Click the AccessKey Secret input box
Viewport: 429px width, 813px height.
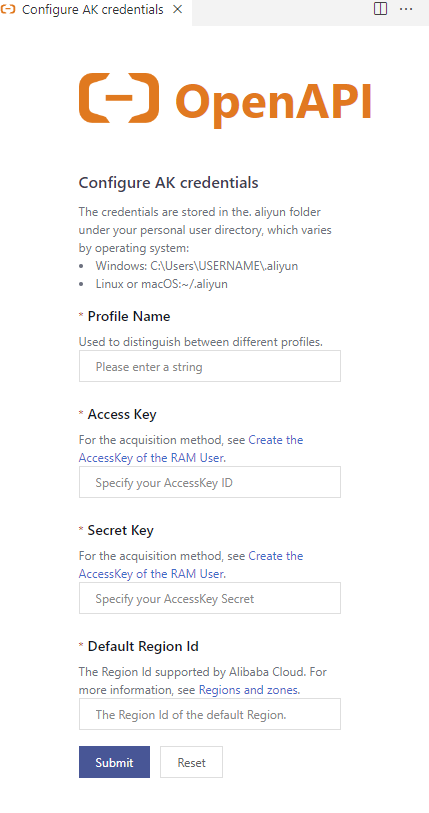[x=210, y=598]
